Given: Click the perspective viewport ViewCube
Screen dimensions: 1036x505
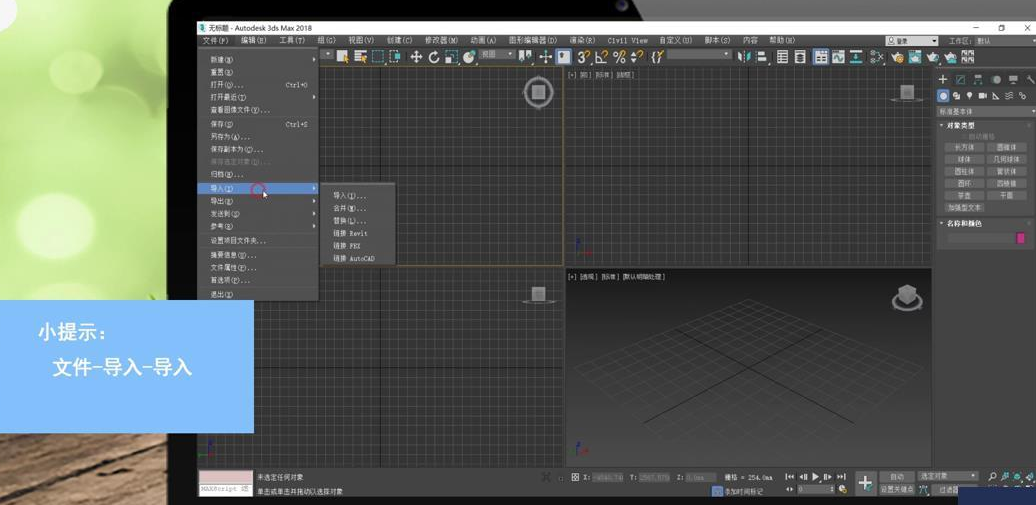Looking at the screenshot, I should tap(907, 297).
